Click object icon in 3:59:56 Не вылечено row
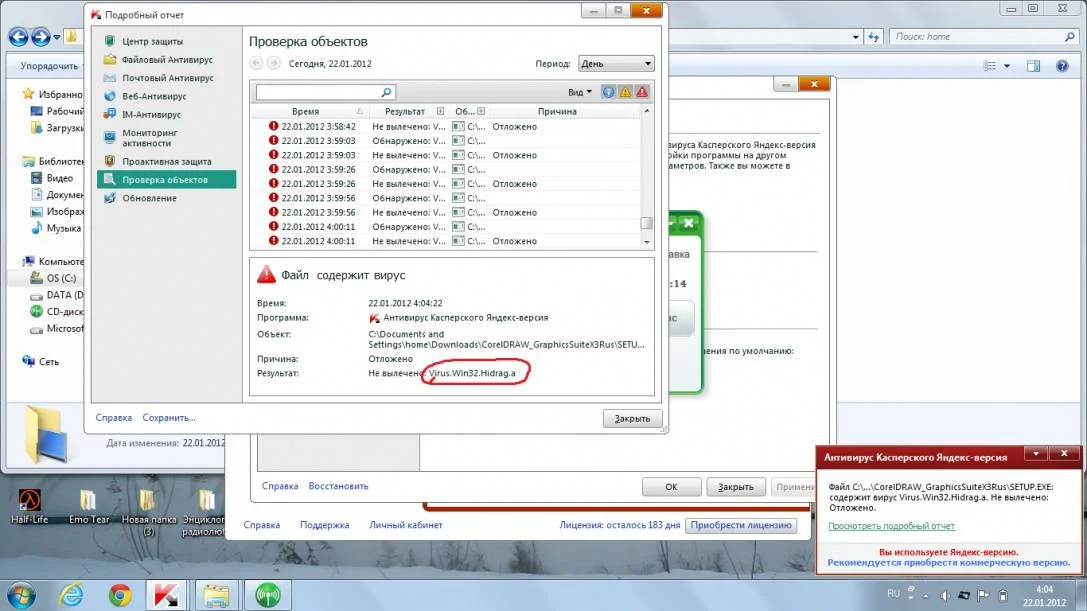The width and height of the screenshot is (1087, 611). pyautogui.click(x=458, y=212)
